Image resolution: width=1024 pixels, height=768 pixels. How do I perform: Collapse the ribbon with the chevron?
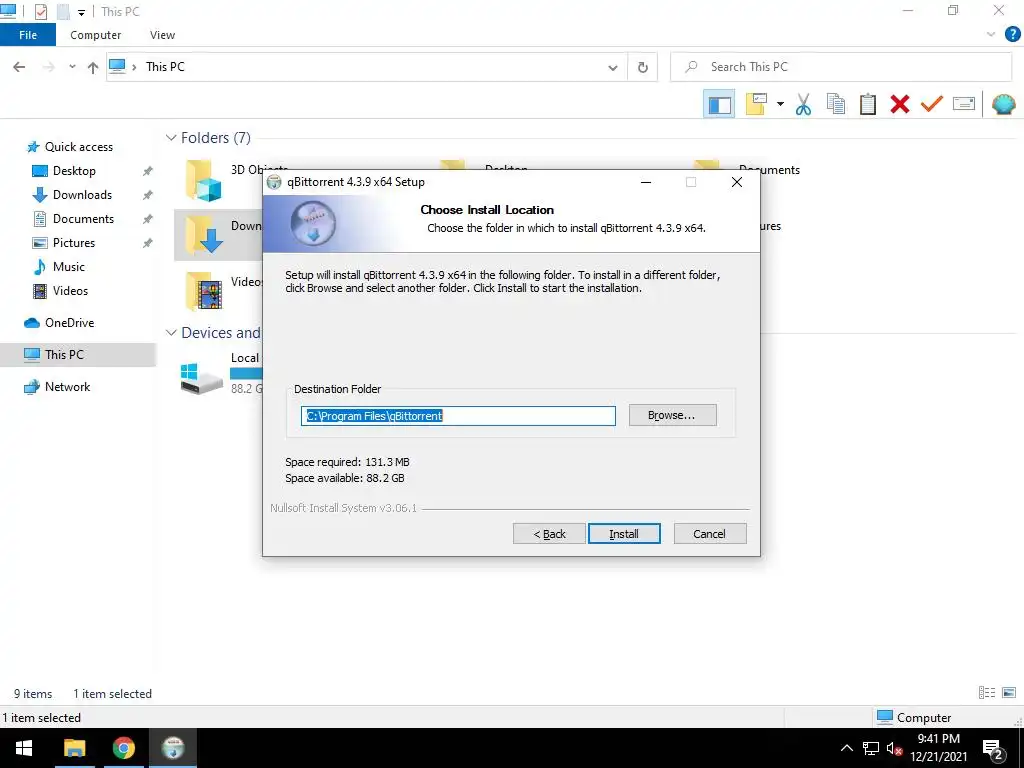tap(991, 35)
